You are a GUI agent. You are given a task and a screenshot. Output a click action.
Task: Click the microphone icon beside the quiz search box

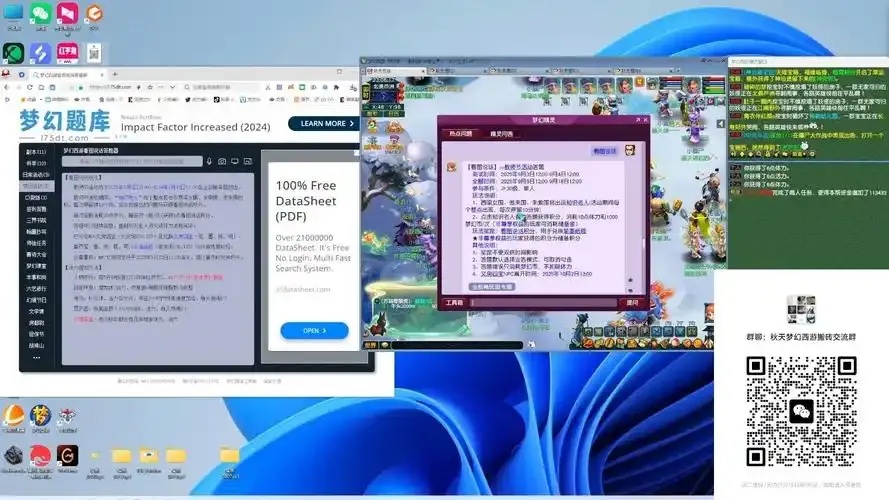pos(209,162)
